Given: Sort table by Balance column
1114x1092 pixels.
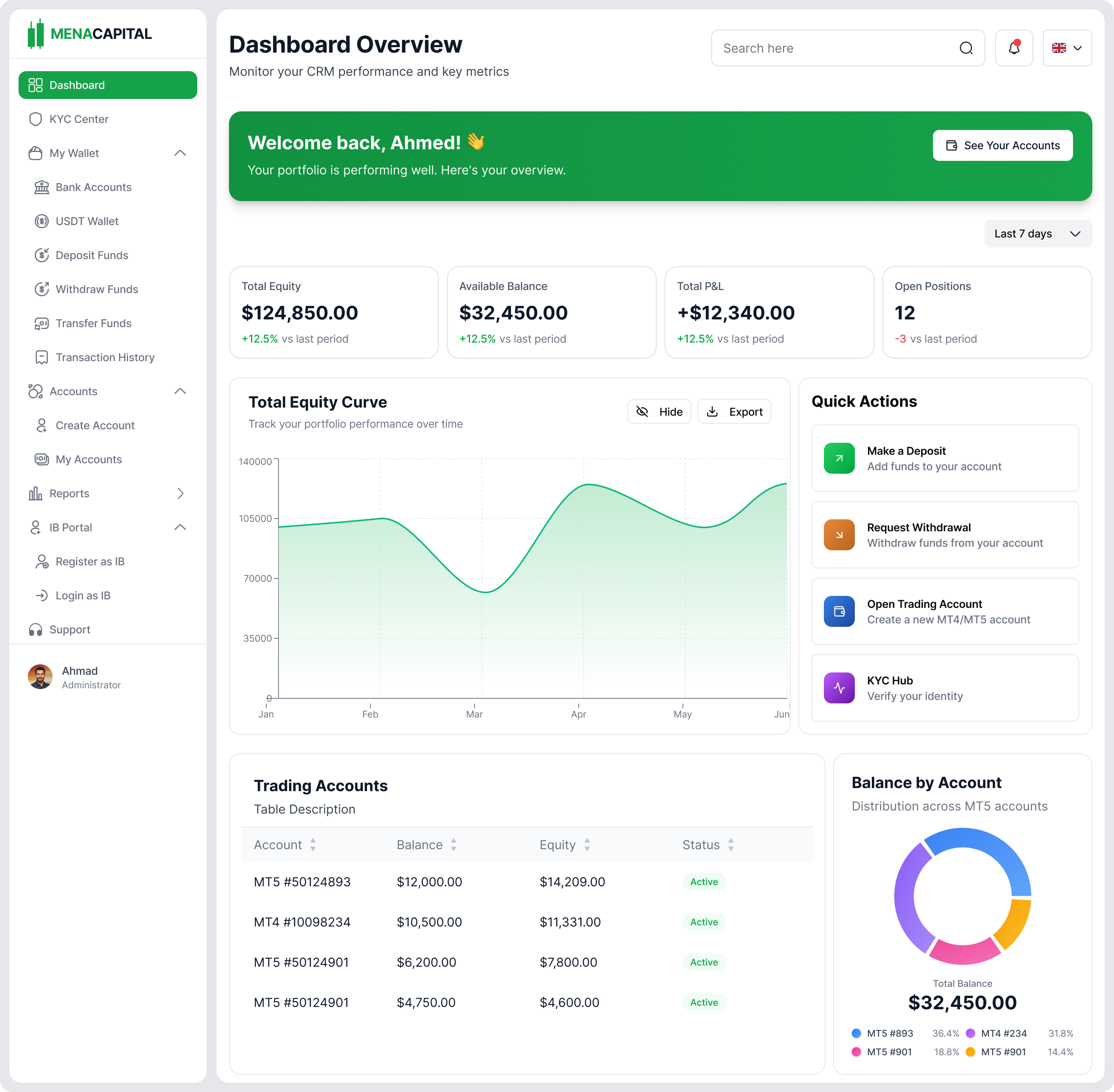Looking at the screenshot, I should 454,844.
